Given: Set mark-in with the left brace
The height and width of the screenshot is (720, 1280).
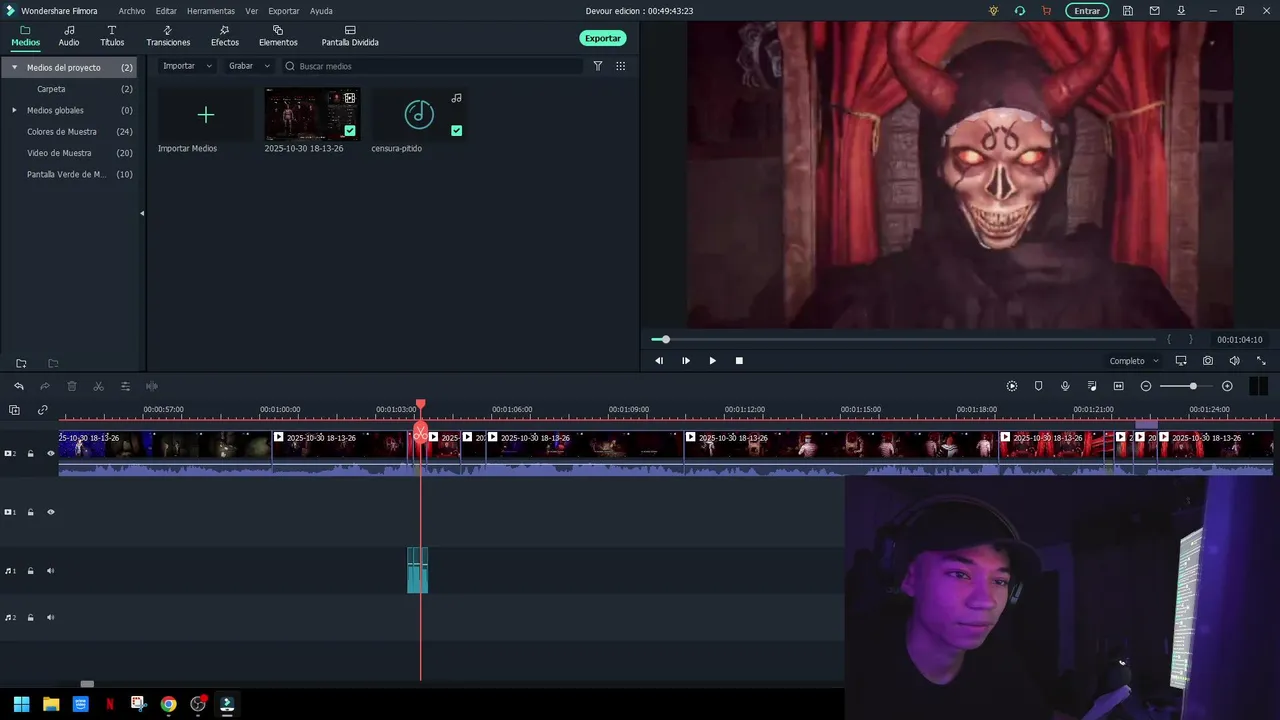Looking at the screenshot, I should click(1168, 339).
